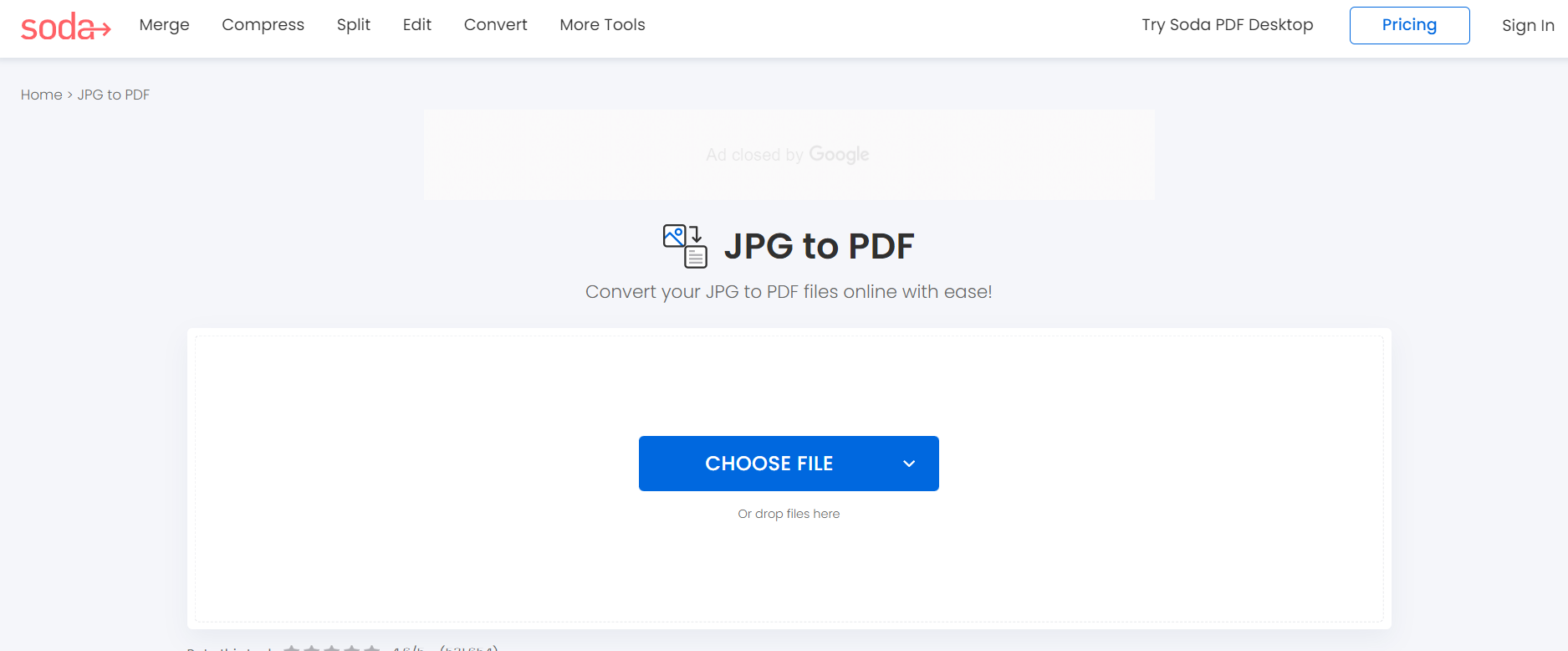Open the Split tool menu

click(354, 25)
